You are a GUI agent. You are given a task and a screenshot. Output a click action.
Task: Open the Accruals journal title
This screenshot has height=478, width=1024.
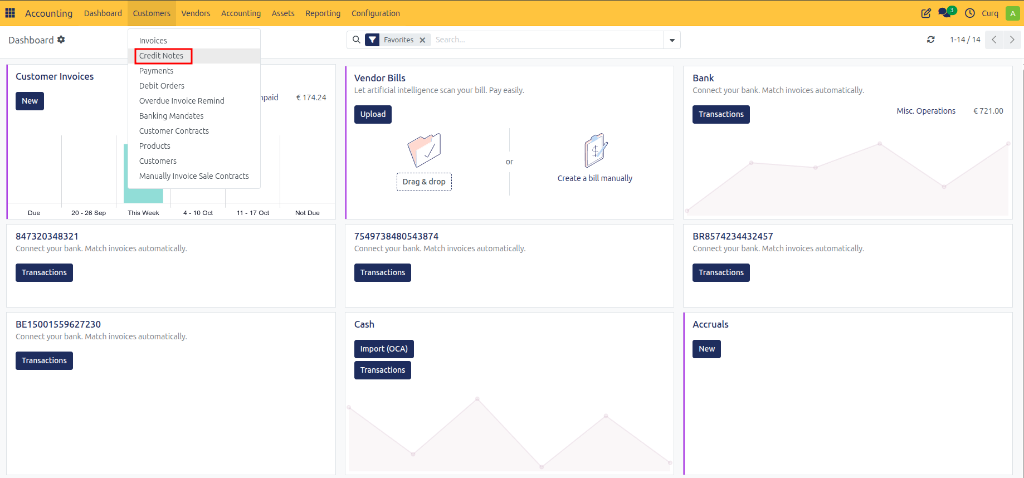click(x=711, y=325)
